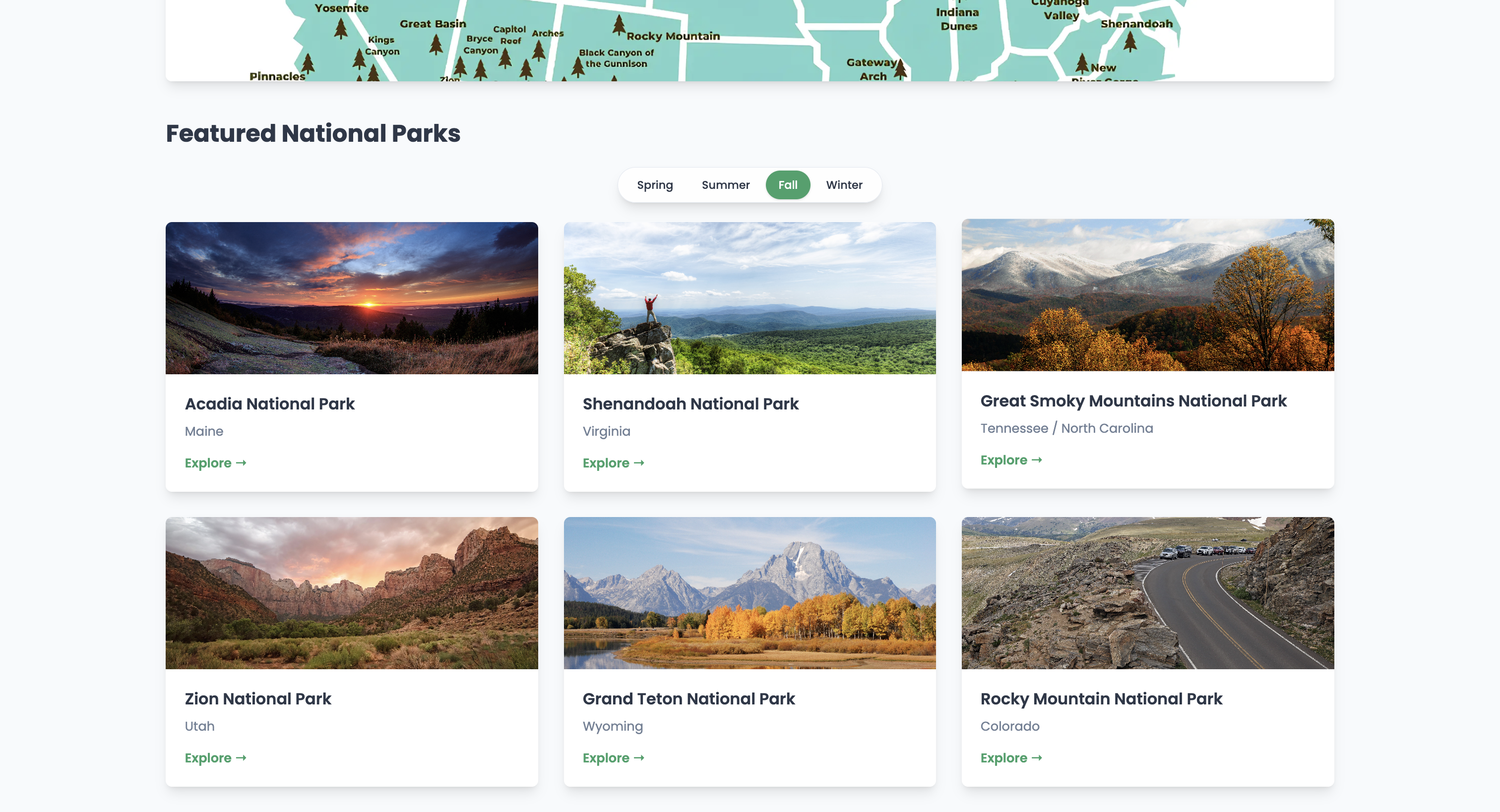1500x812 pixels.
Task: Click Explore under Zion National Park
Action: 215,758
